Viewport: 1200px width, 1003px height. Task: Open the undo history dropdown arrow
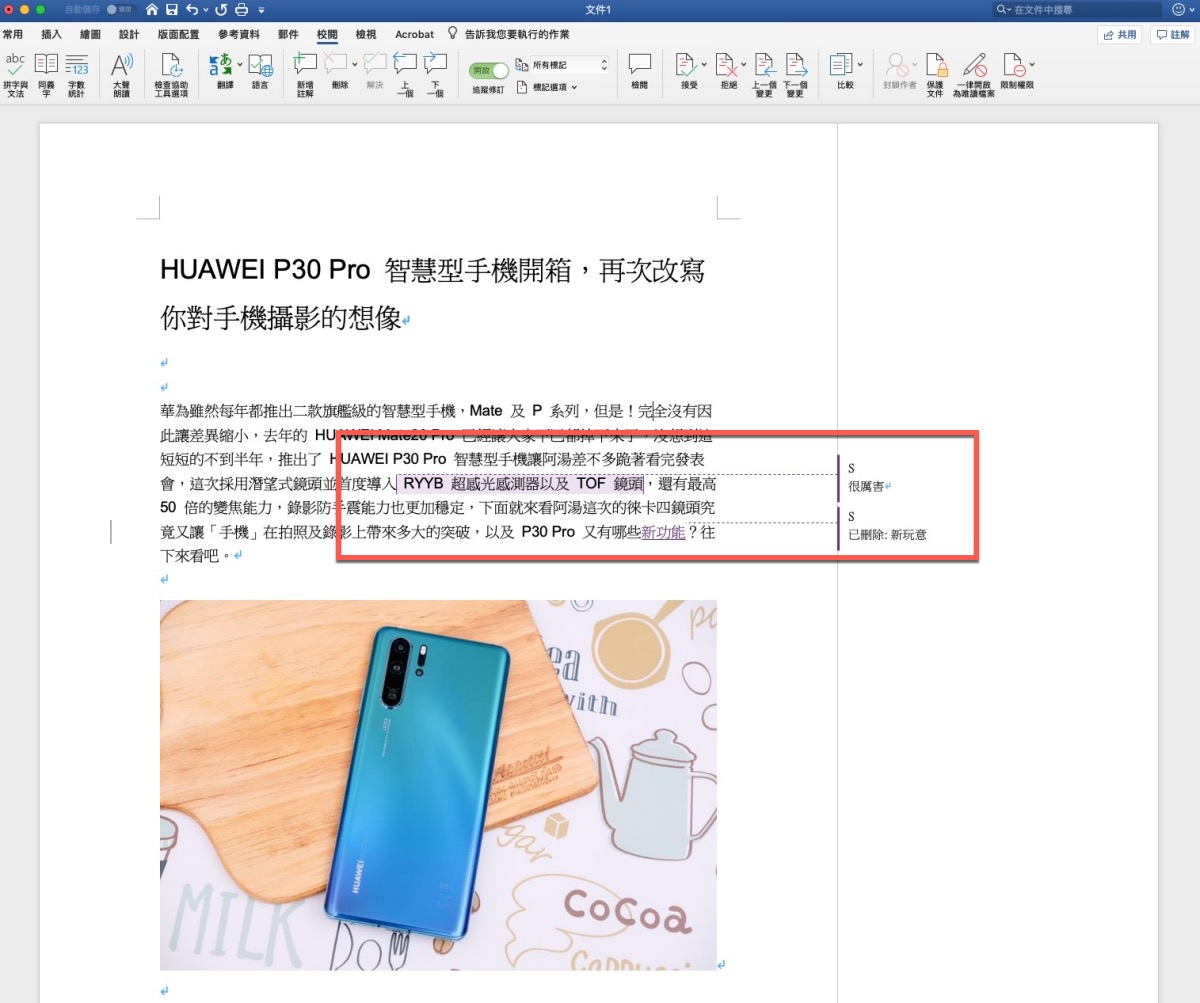[x=205, y=10]
